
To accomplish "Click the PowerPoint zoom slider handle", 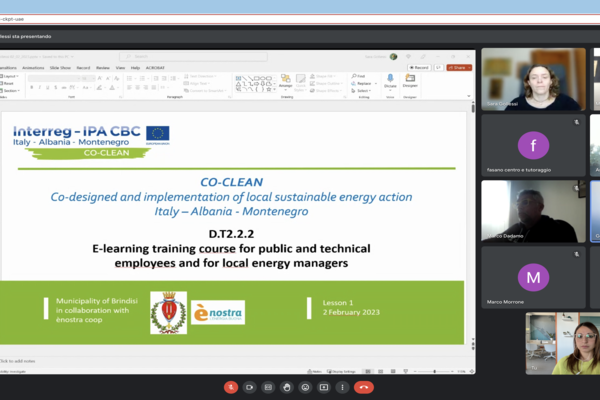I will [x=435, y=371].
